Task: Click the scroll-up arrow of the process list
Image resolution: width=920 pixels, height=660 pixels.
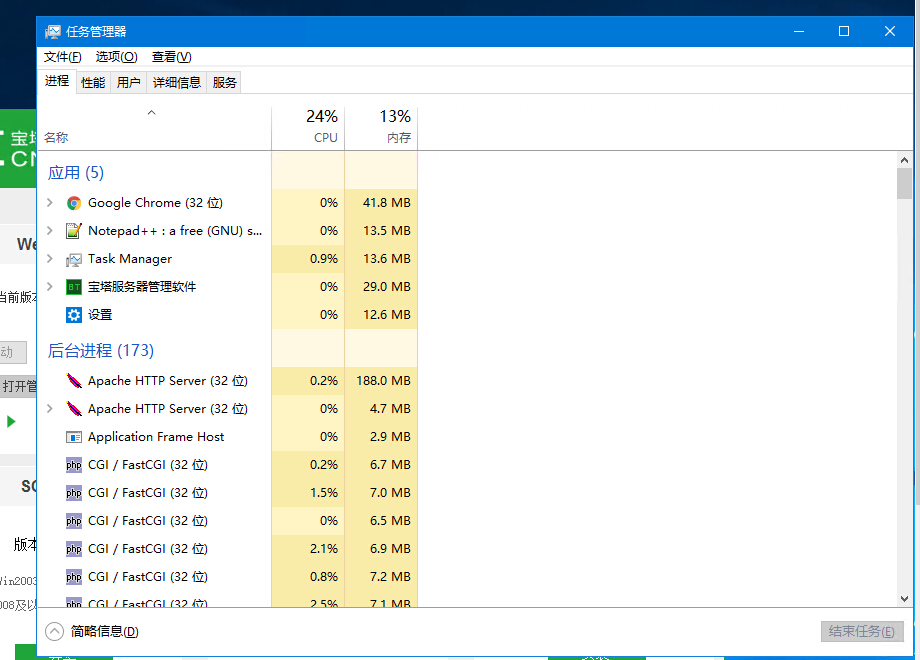Action: (904, 160)
